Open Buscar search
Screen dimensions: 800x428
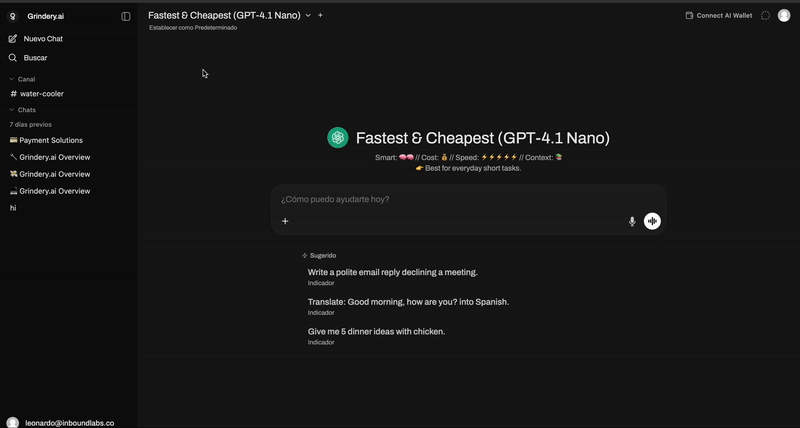35,58
